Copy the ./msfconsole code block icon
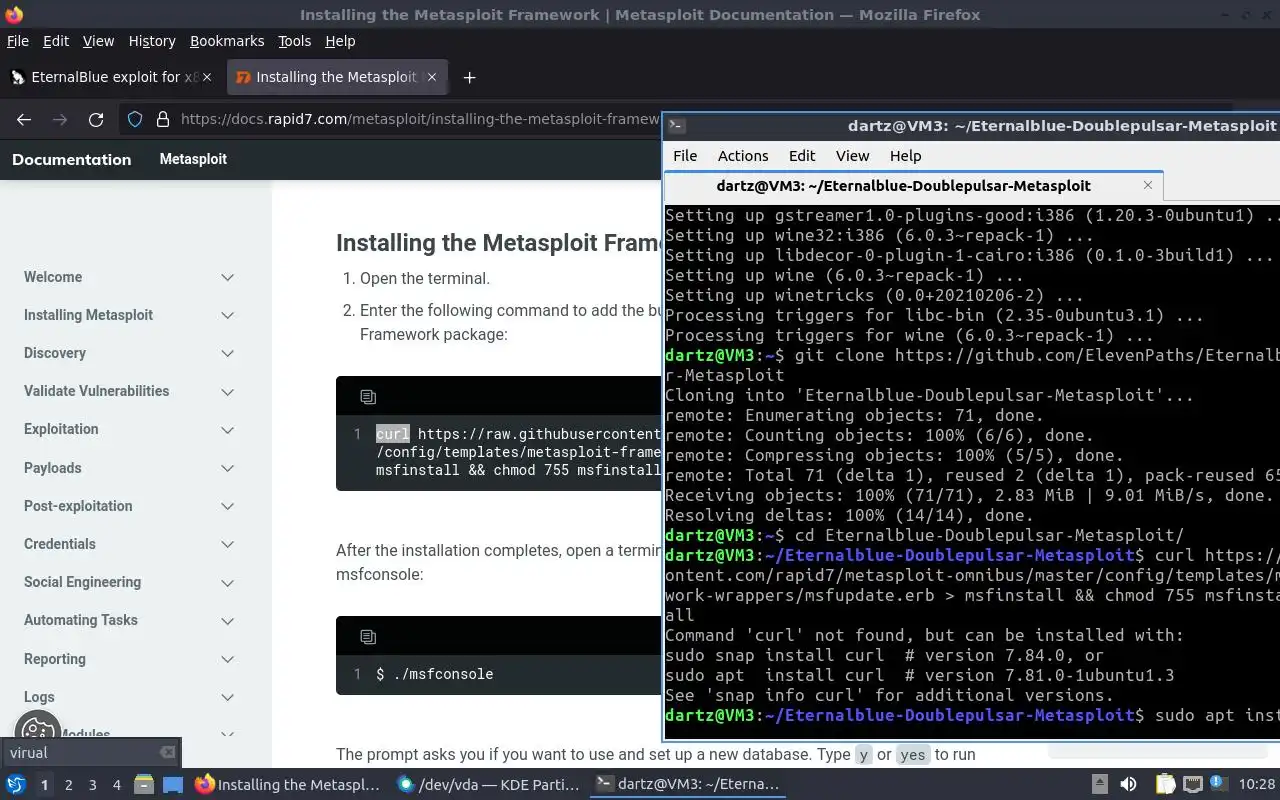 point(368,637)
